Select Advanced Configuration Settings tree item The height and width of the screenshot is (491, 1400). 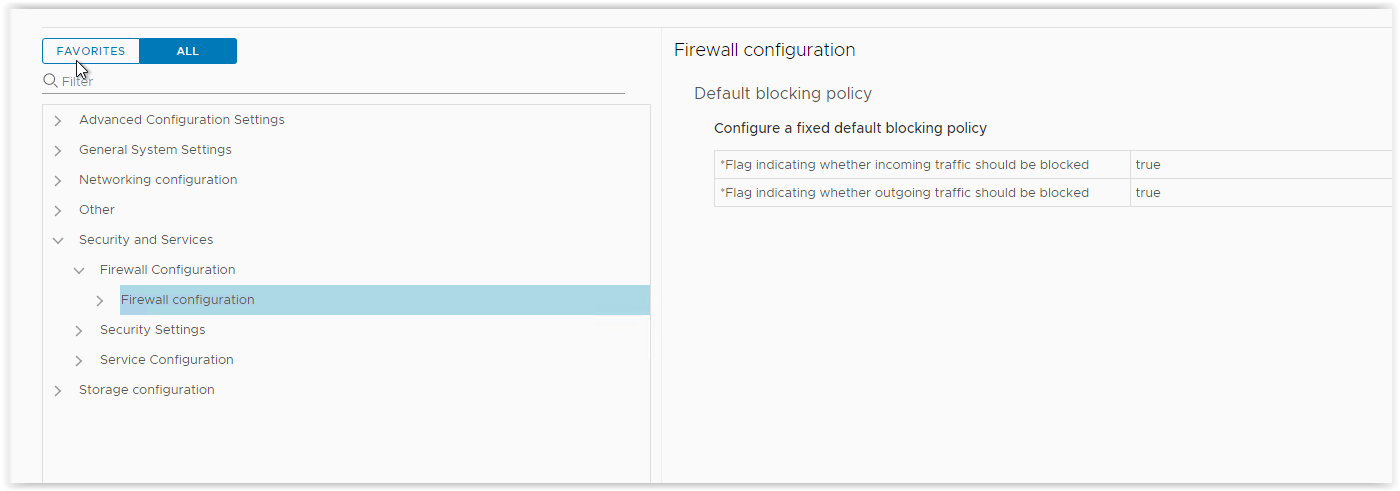click(182, 120)
